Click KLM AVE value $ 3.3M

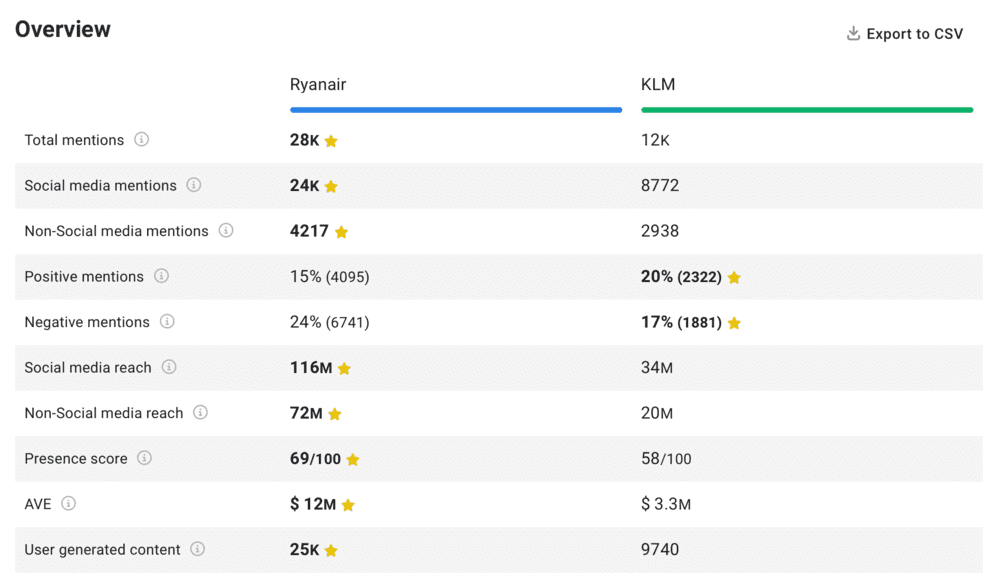(666, 504)
